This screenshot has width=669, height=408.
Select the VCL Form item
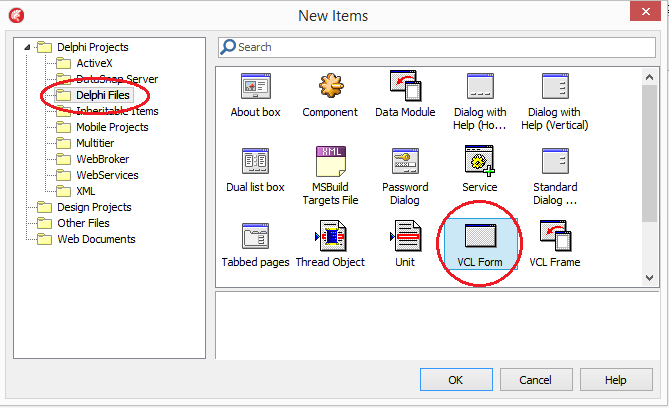click(x=480, y=245)
